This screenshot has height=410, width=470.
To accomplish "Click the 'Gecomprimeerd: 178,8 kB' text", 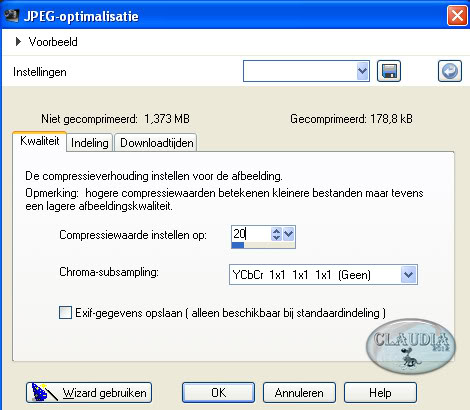I will (351, 119).
